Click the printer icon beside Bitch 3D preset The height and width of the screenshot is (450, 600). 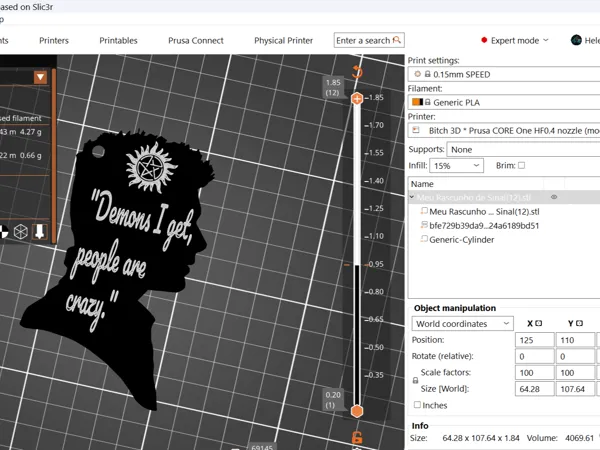416,130
